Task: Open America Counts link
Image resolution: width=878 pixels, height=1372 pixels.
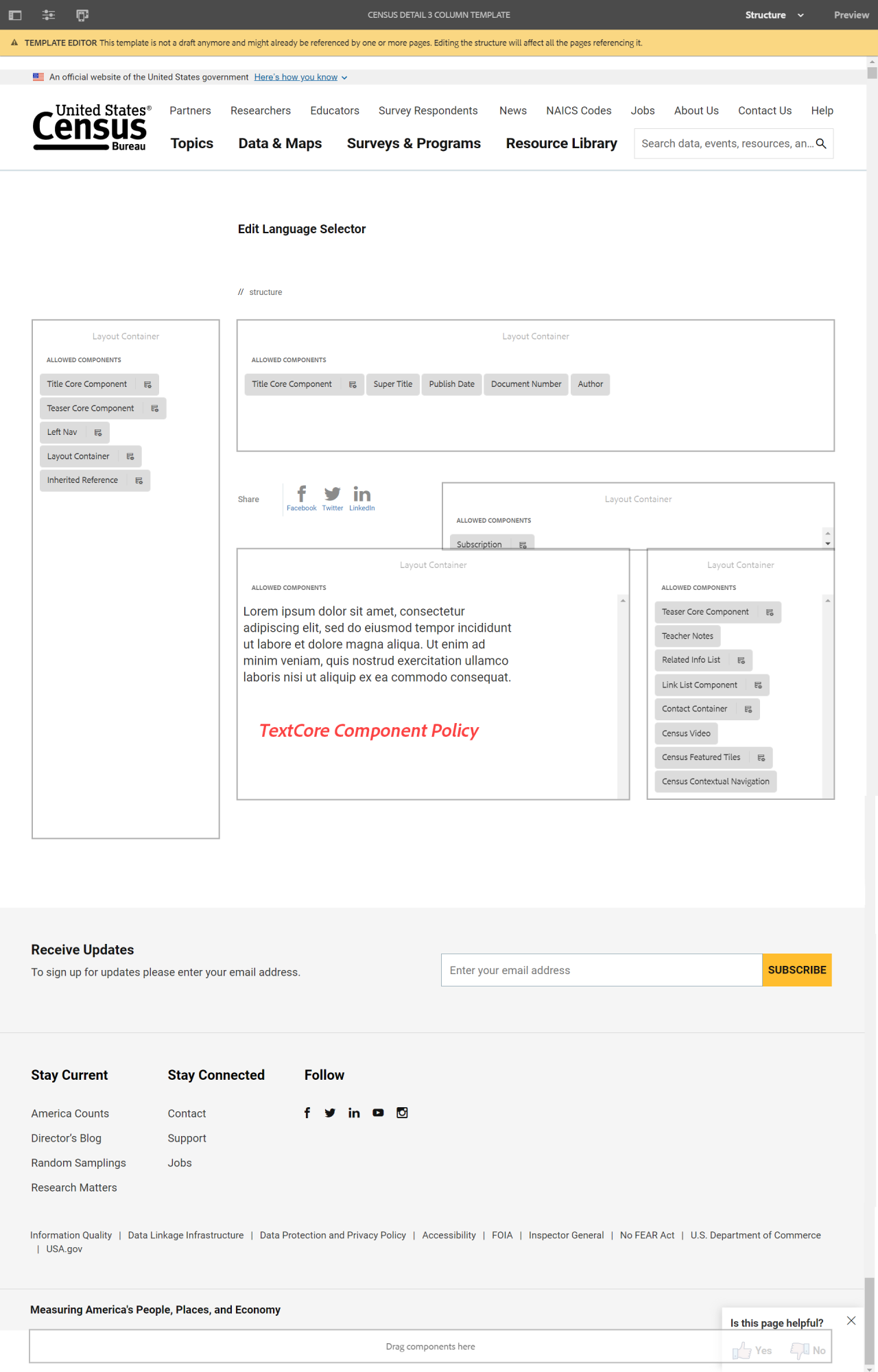Action: tap(70, 1113)
